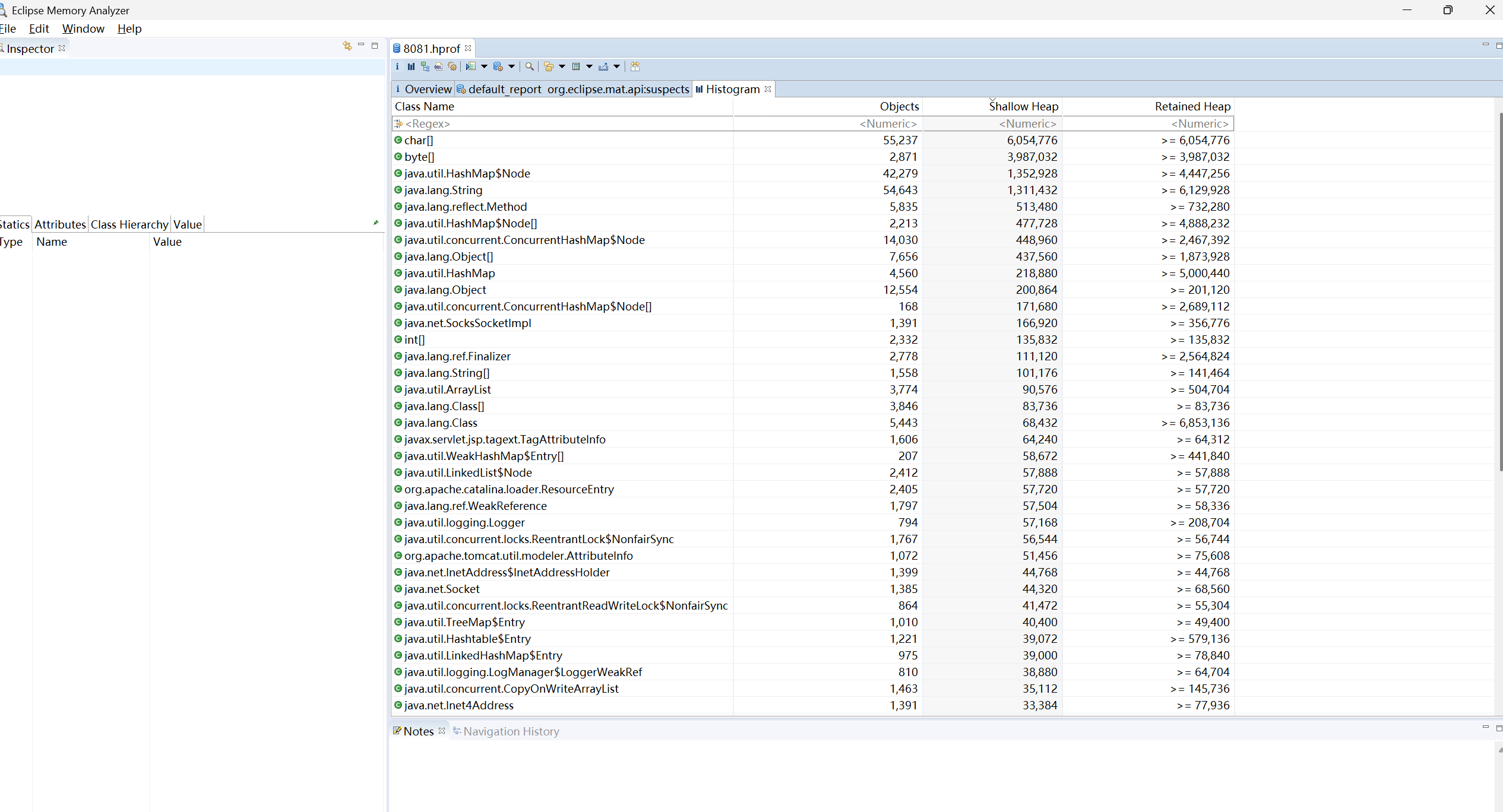This screenshot has width=1503, height=812.
Task: Minimize the Inspector view
Action: (361, 45)
